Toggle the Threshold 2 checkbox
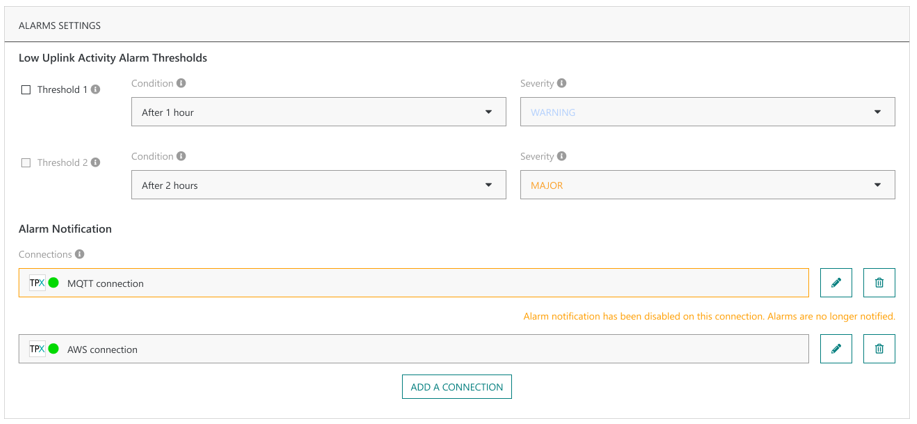917x424 pixels. tap(26, 163)
